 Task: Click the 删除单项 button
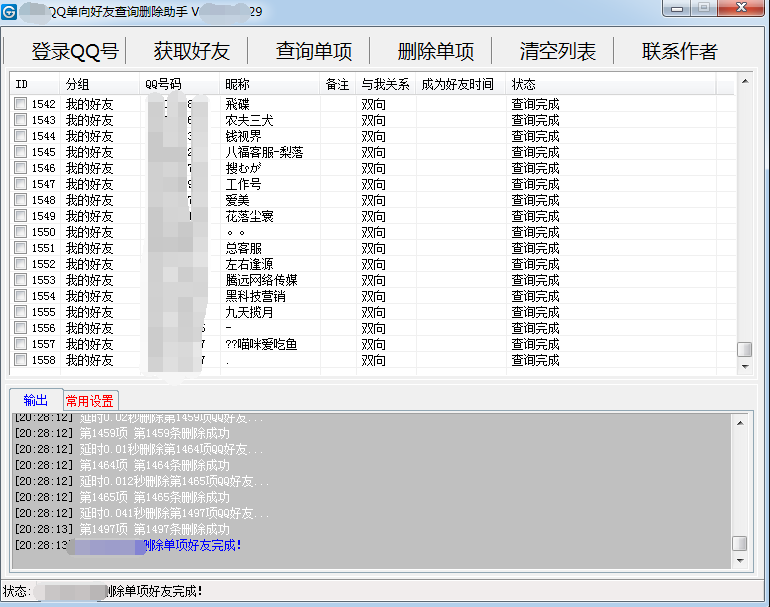(x=436, y=51)
